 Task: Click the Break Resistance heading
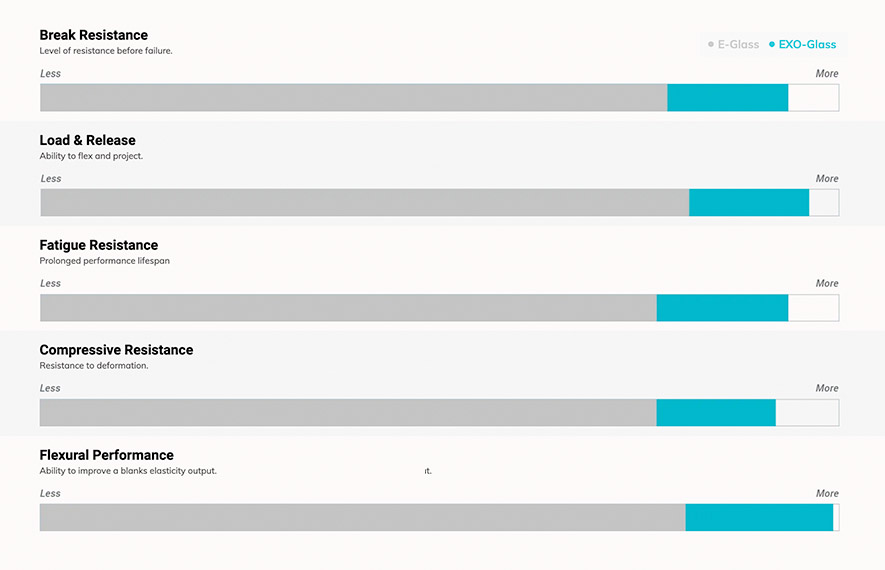(x=94, y=36)
